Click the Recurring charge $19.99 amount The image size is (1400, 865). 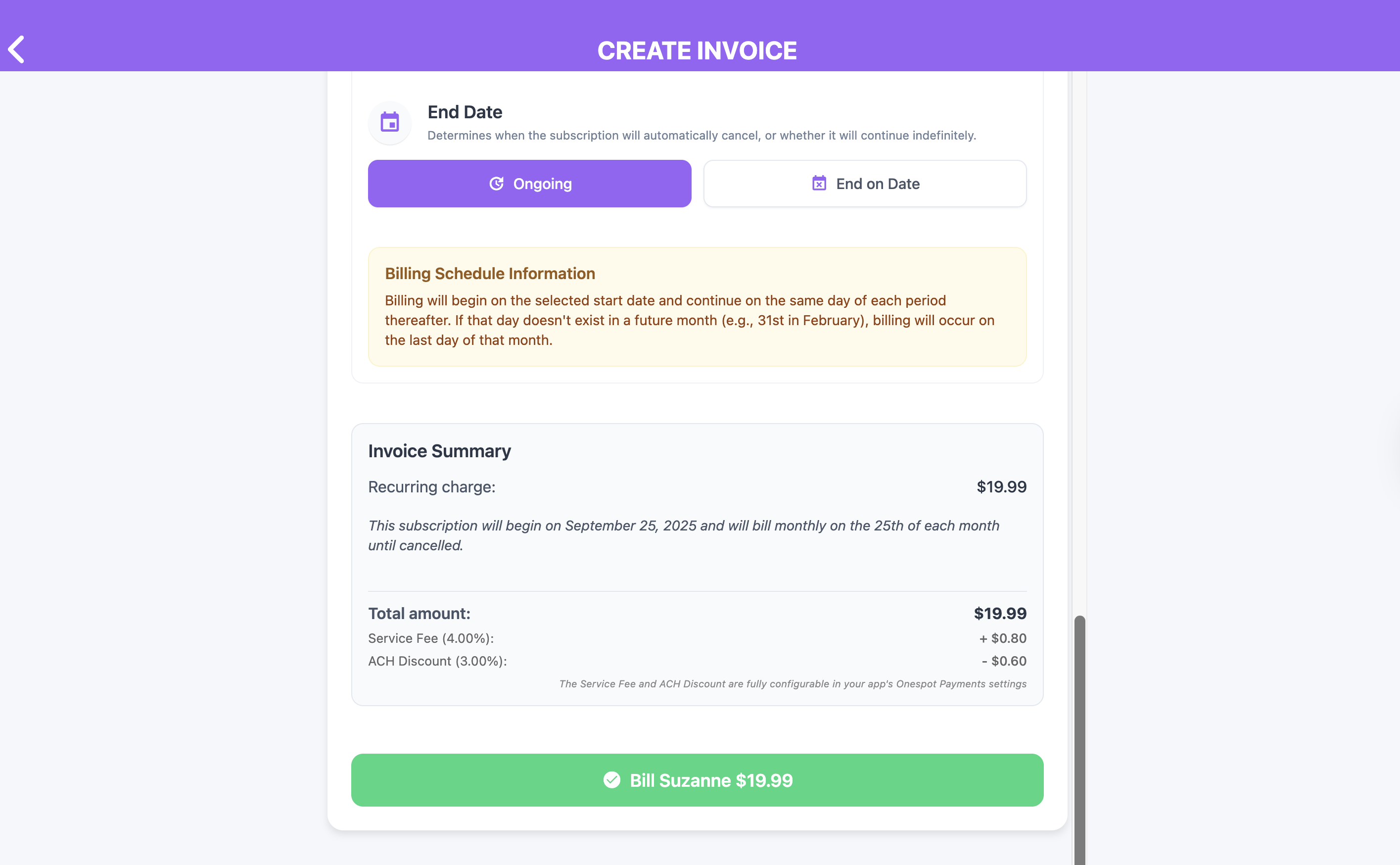coord(1001,487)
